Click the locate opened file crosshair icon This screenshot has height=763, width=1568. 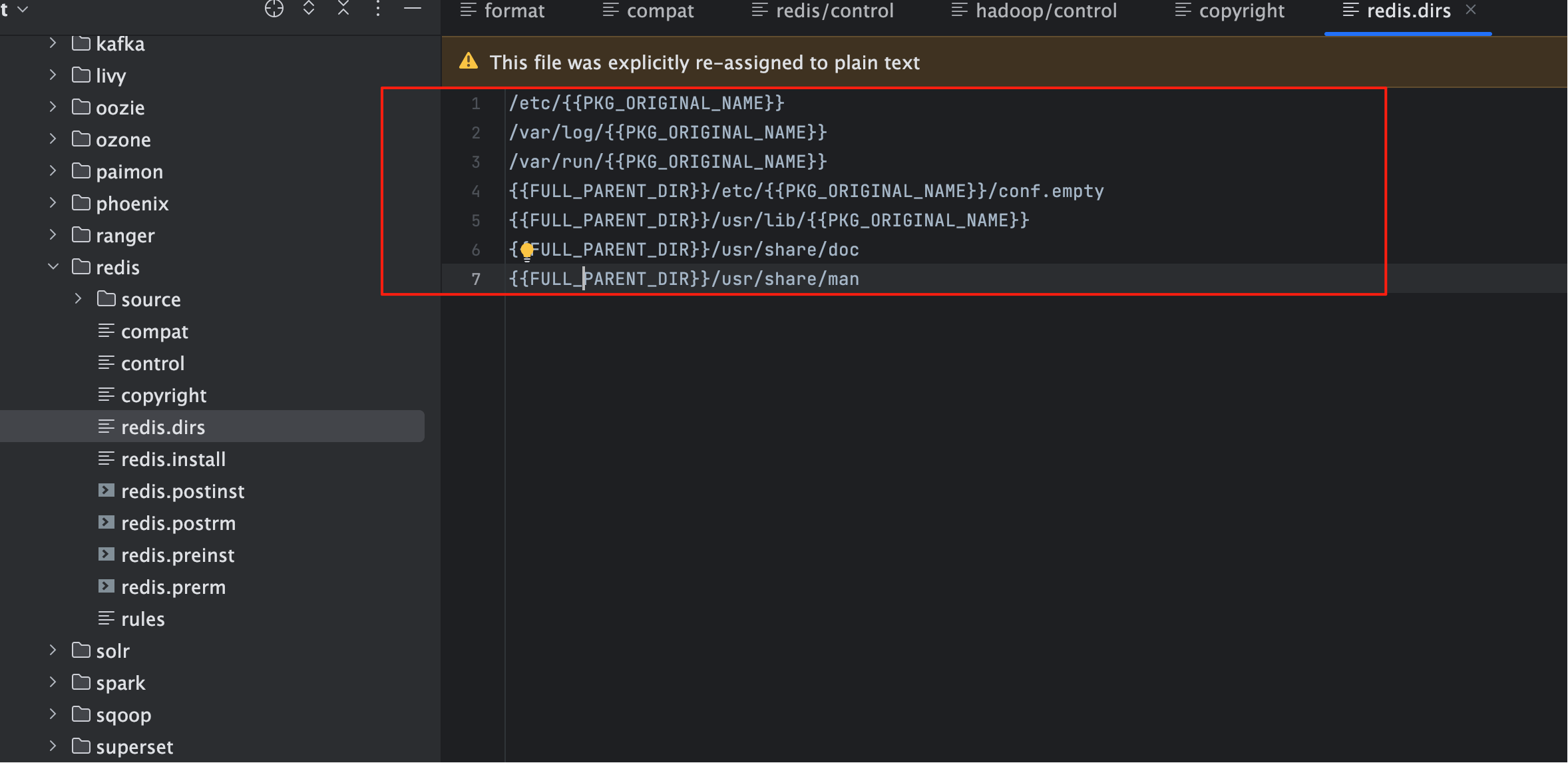[x=274, y=9]
